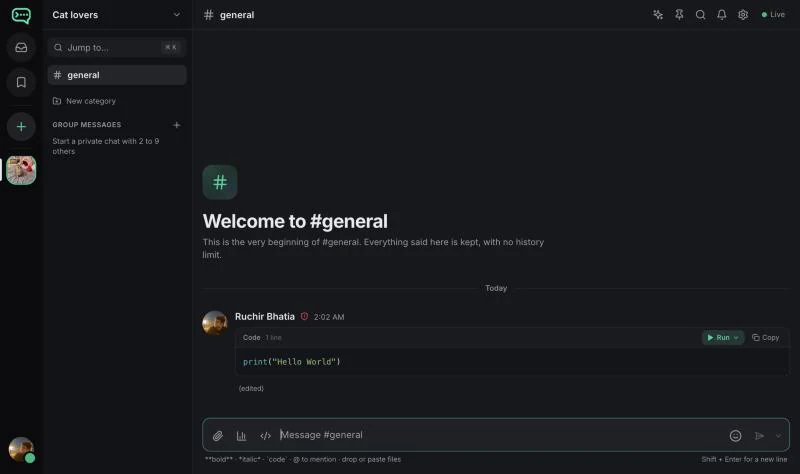Click the send message arrow
The width and height of the screenshot is (800, 474).
pyautogui.click(x=759, y=436)
